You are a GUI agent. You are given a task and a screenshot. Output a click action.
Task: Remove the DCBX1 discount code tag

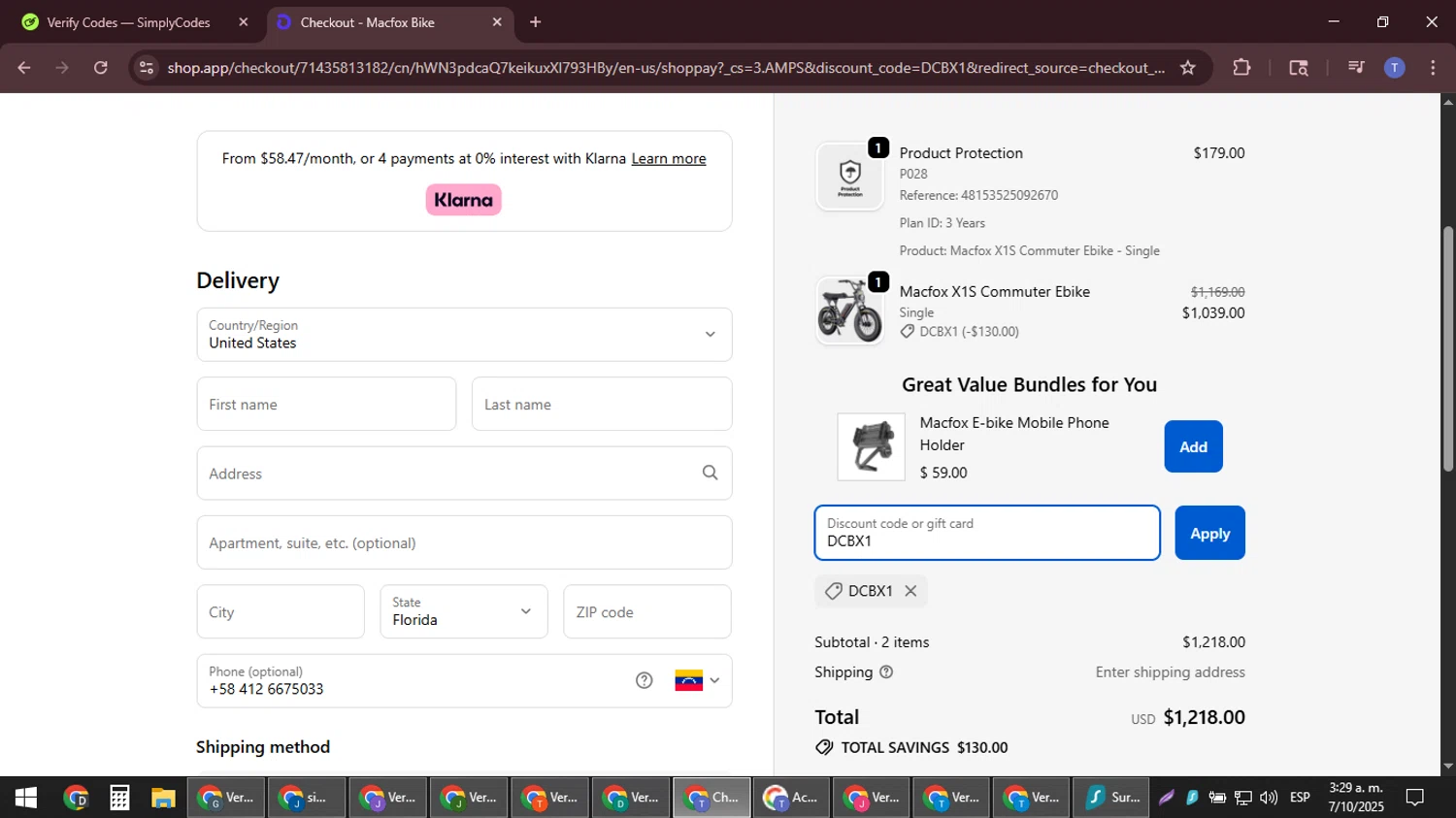point(910,591)
